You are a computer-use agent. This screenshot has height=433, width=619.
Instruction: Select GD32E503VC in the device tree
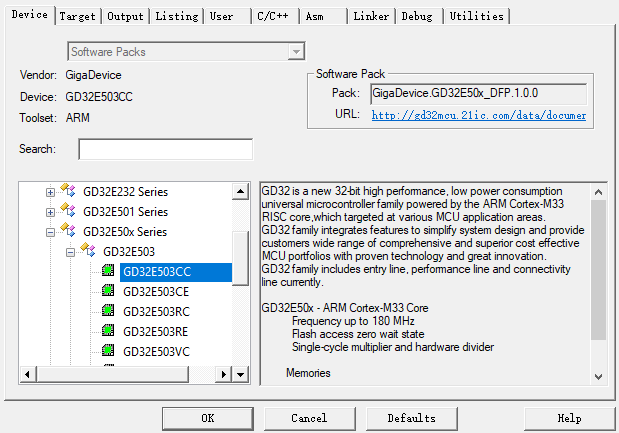point(156,352)
